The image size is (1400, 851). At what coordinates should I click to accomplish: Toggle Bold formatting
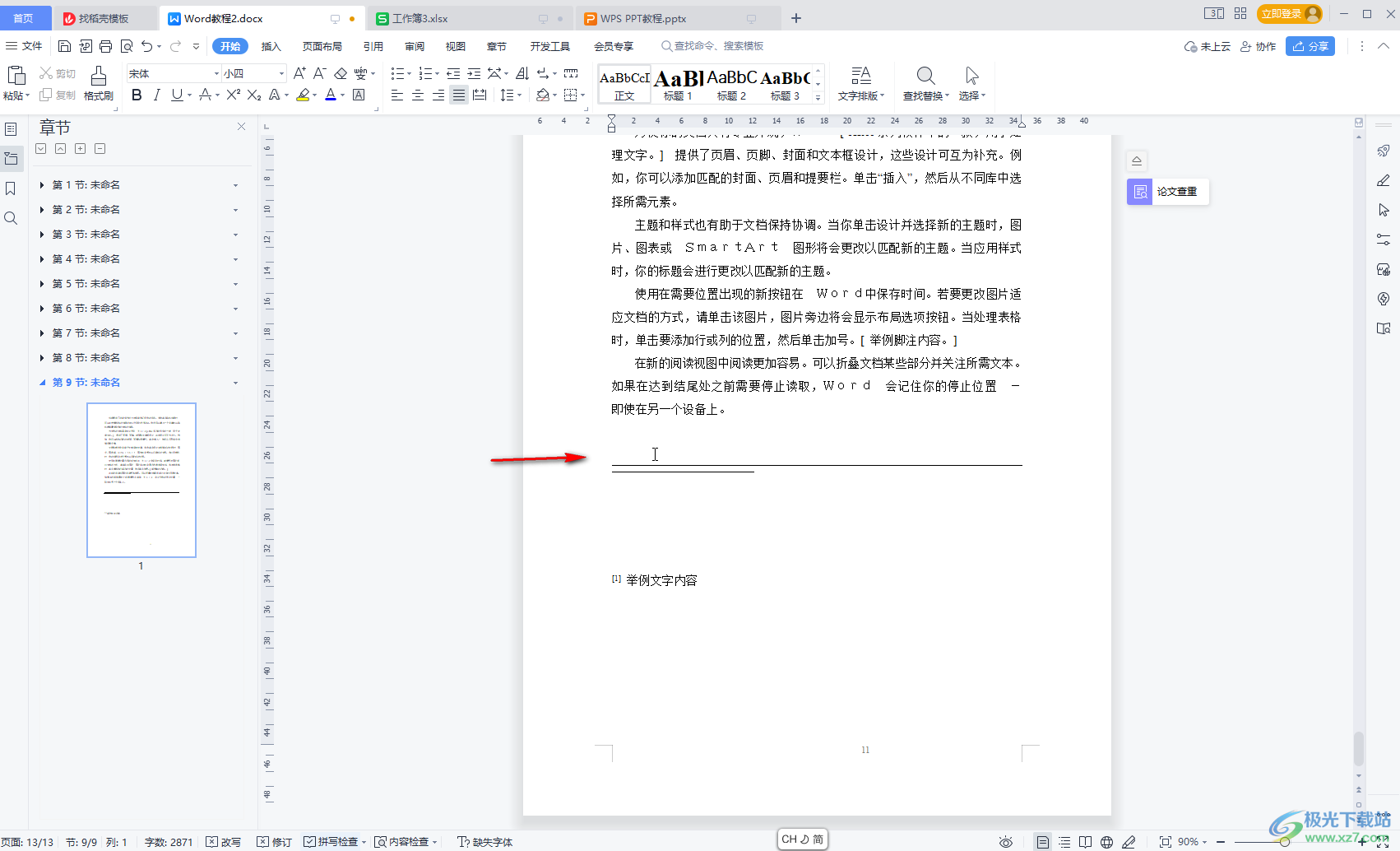click(137, 95)
